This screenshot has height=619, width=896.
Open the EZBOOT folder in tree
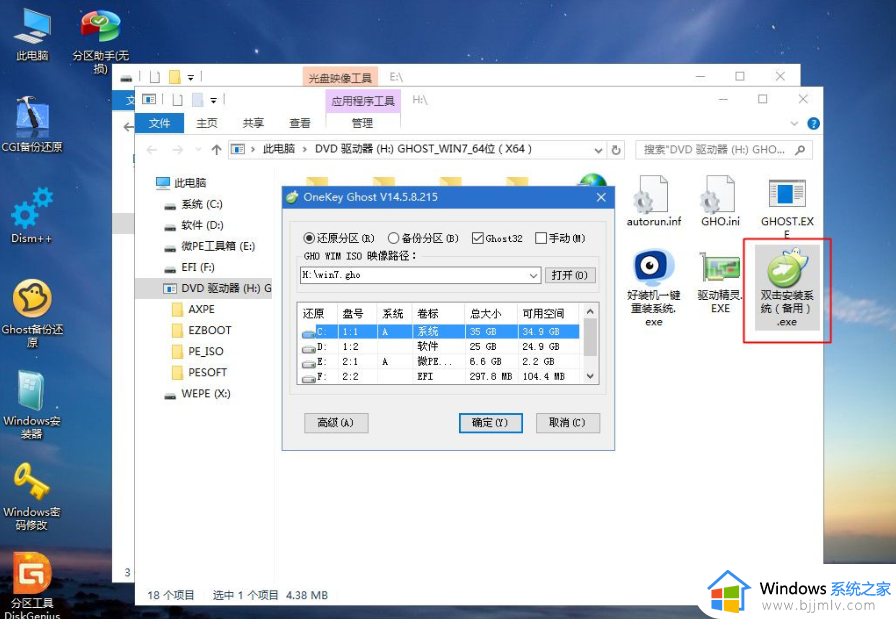coord(202,330)
